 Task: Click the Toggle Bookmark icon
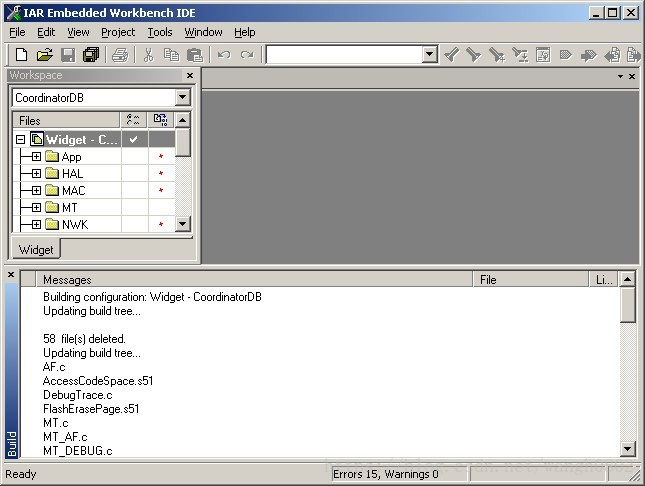pos(566,54)
